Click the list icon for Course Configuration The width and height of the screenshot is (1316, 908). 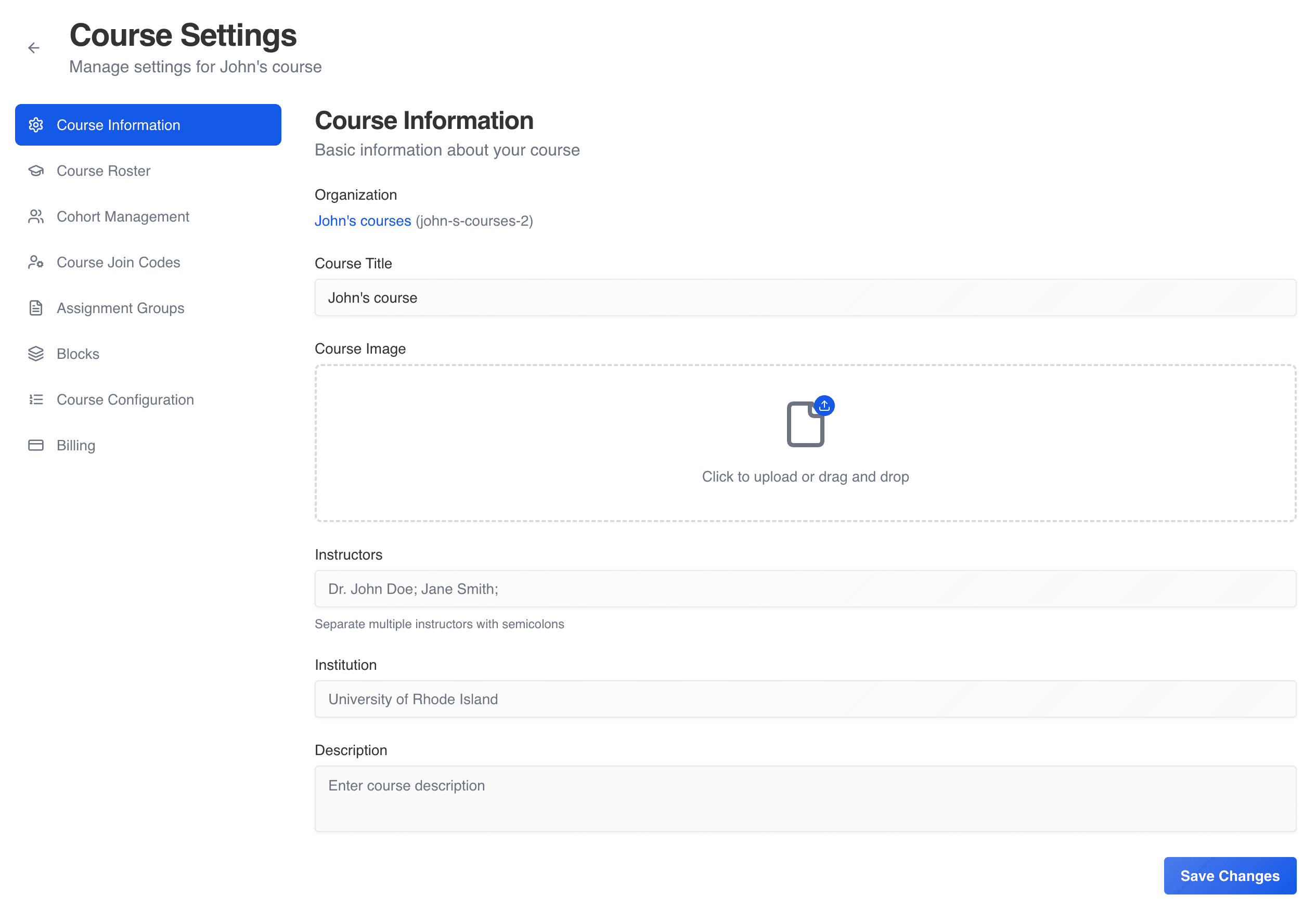[36, 400]
